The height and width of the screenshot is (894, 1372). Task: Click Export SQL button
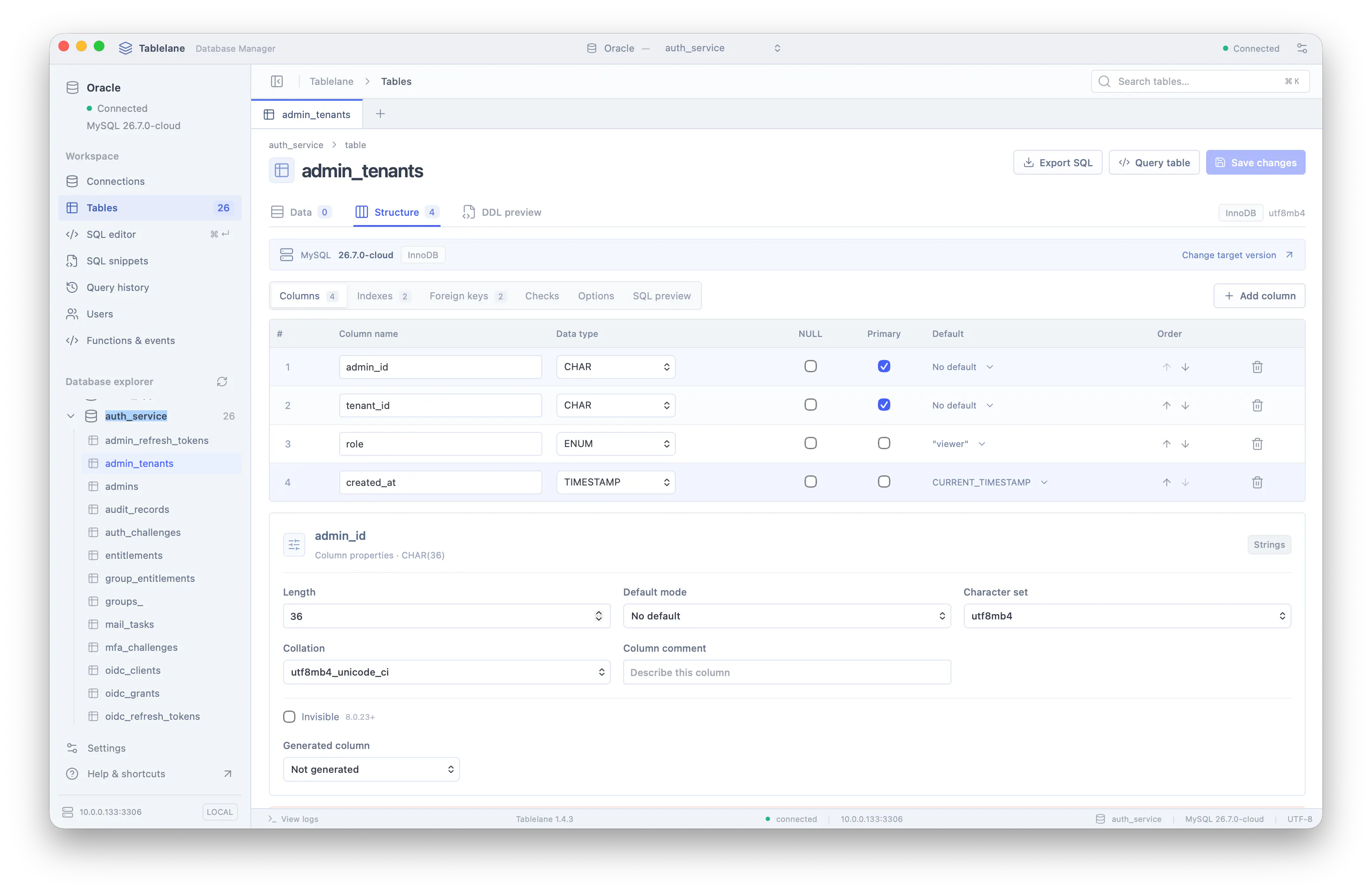point(1057,163)
